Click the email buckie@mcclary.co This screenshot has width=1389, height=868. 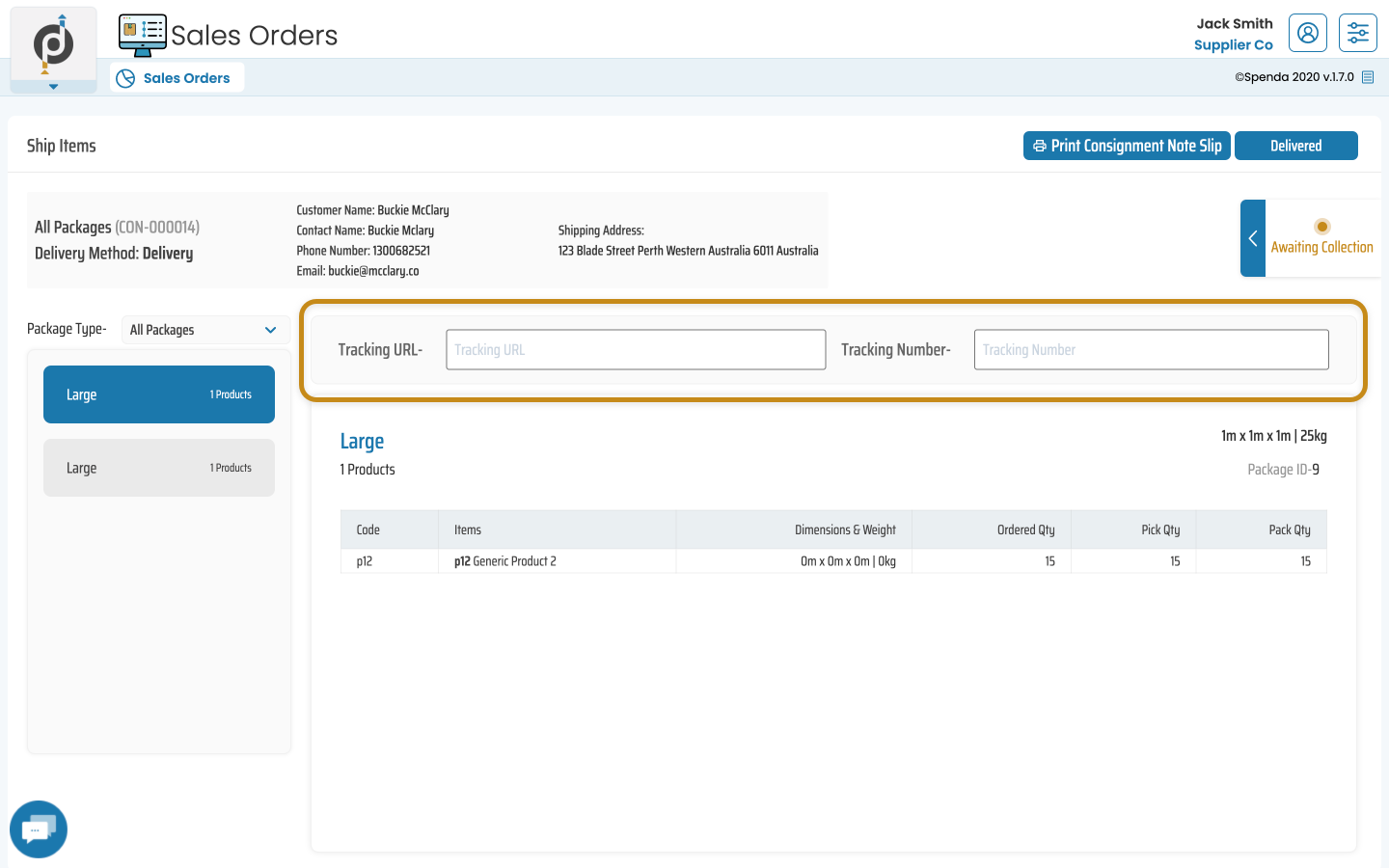(373, 271)
